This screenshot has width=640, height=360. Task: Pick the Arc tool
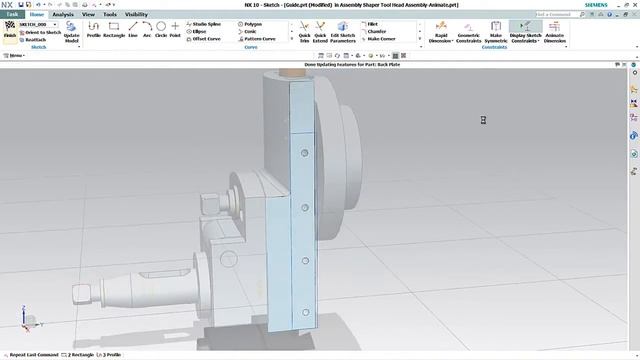[x=147, y=30]
